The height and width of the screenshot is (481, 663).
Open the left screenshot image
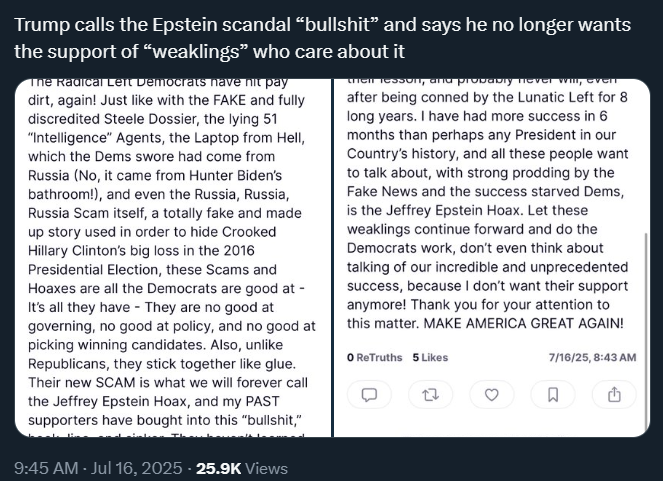173,258
